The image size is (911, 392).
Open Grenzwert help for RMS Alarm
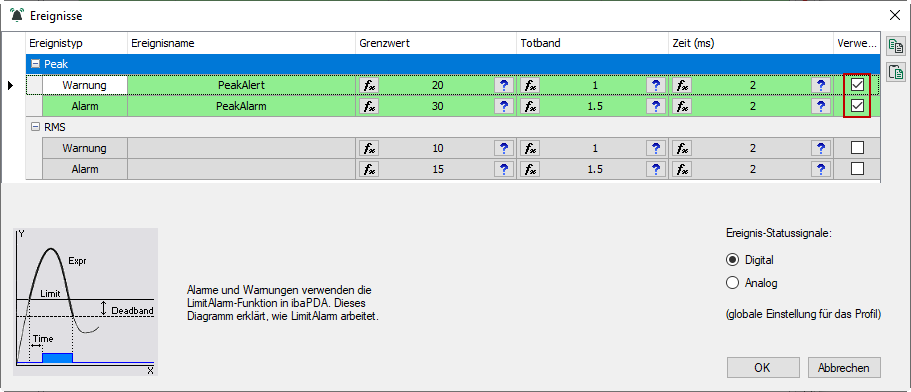504,169
